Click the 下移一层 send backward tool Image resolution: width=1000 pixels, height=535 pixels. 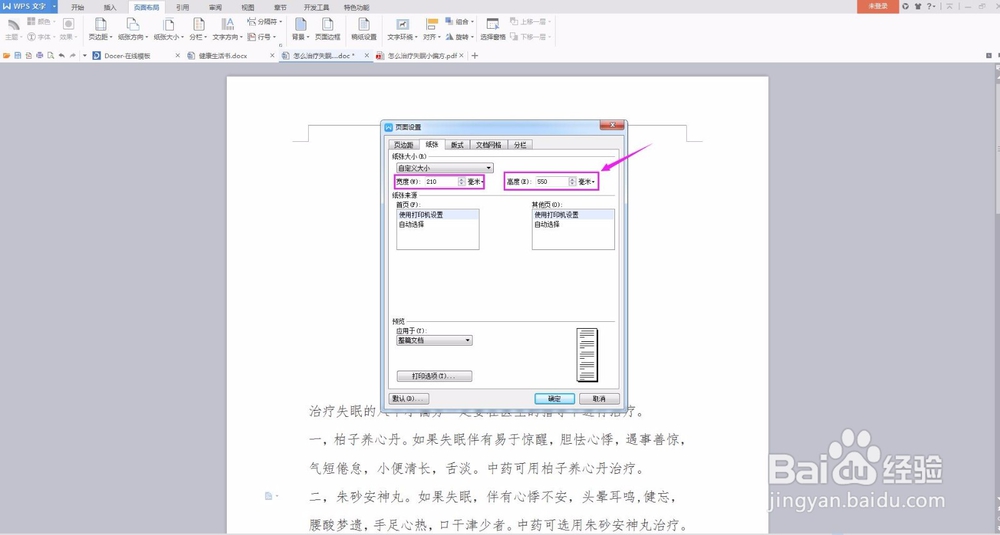pyautogui.click(x=531, y=37)
